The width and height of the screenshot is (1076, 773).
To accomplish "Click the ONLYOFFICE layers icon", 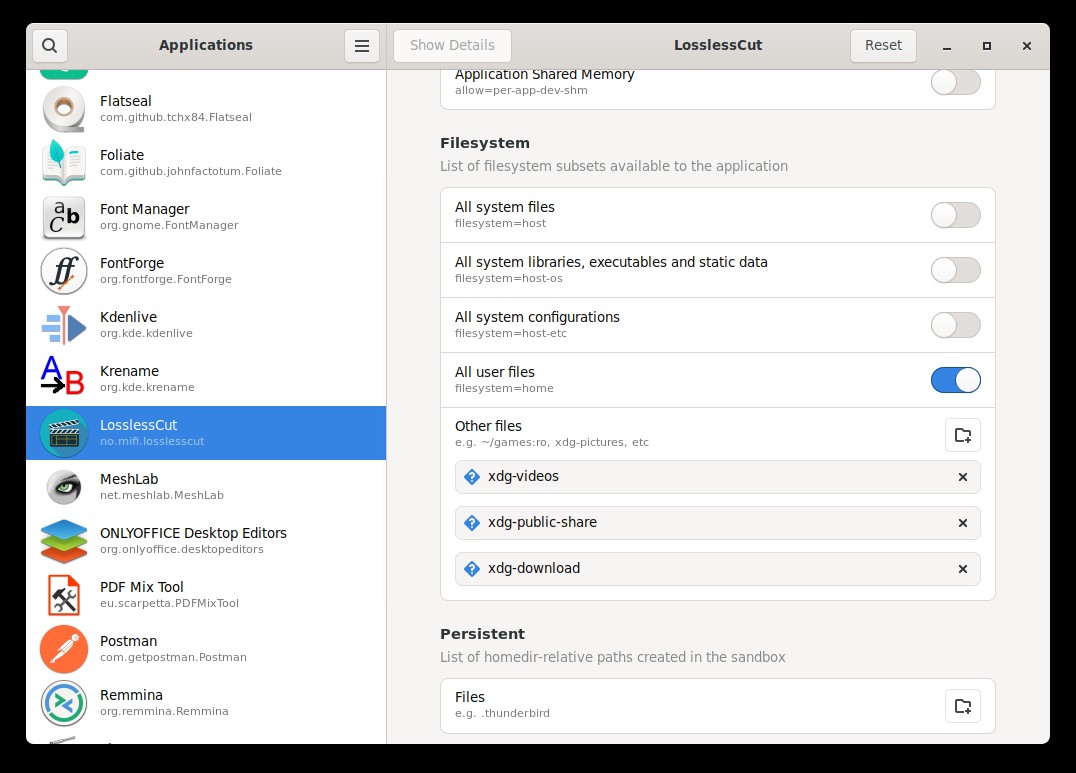I will 64,541.
